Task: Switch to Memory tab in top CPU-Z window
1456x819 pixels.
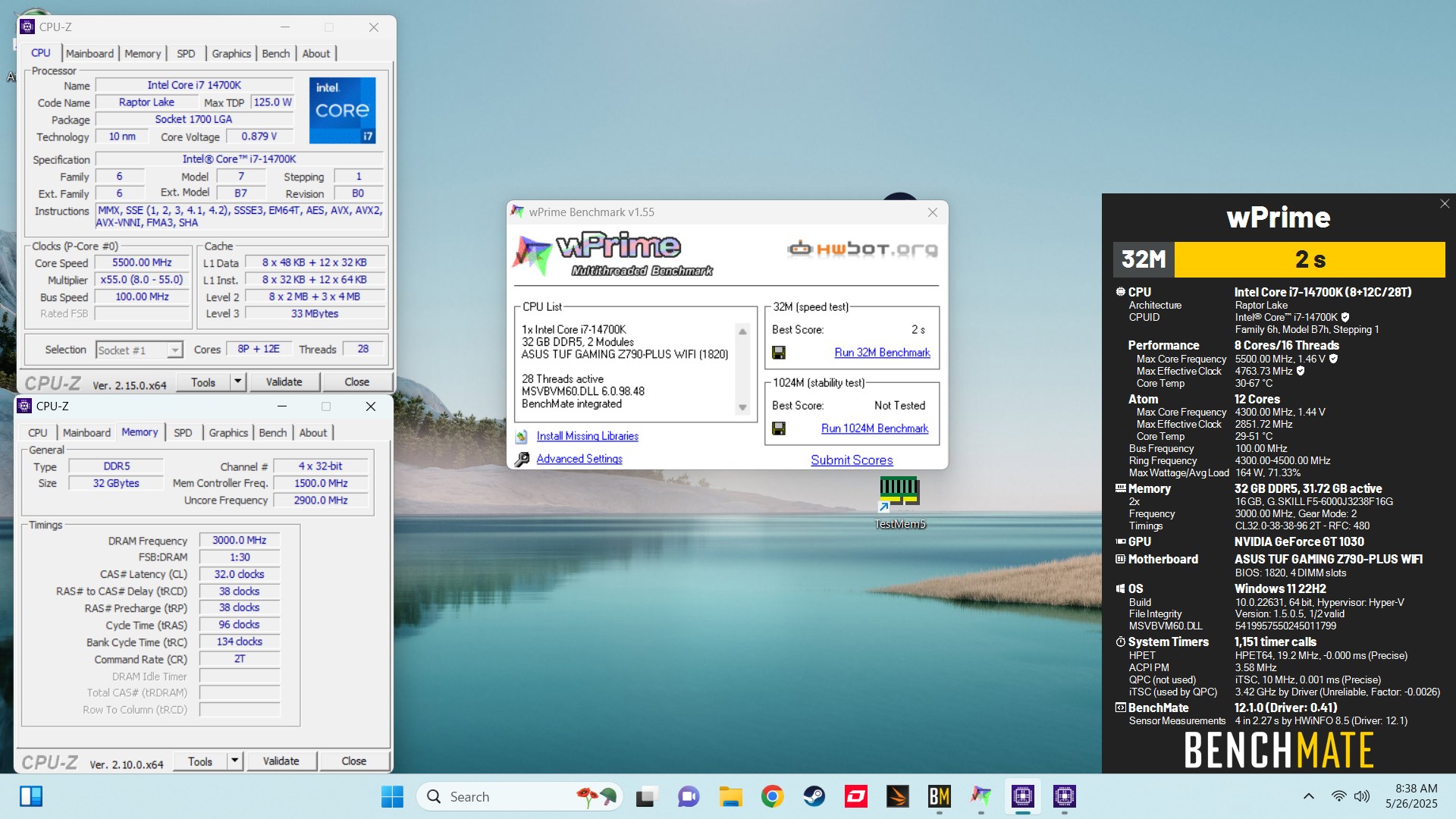Action: 143,54
